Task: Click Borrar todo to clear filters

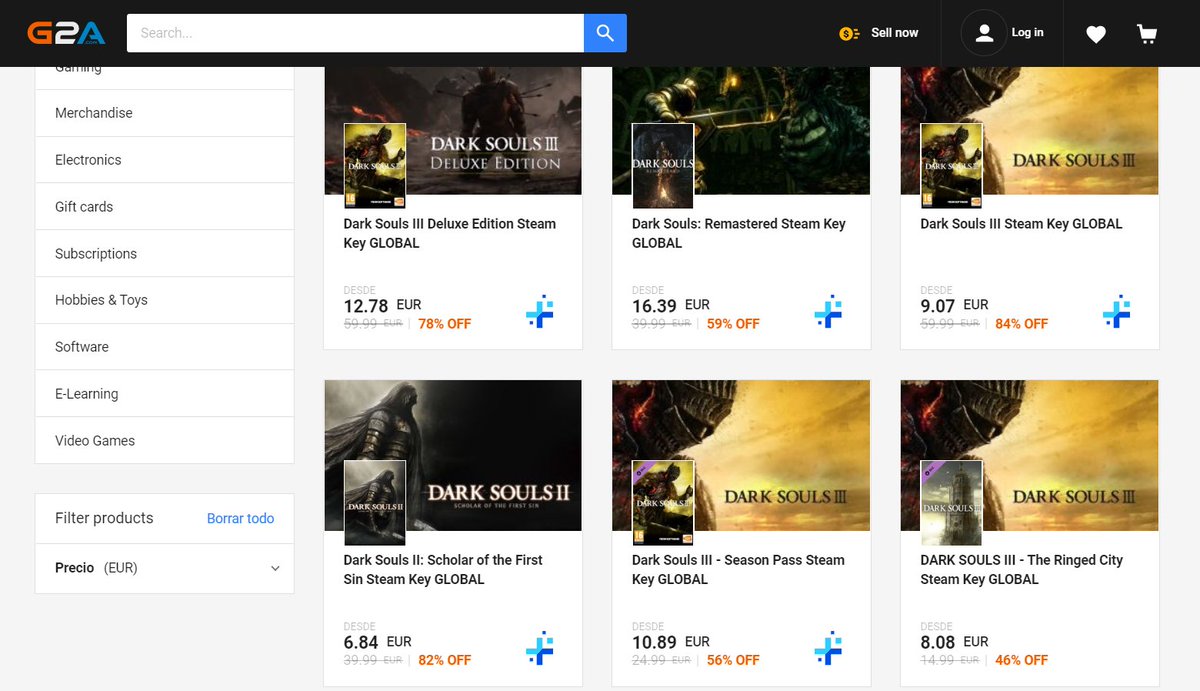Action: click(240, 519)
